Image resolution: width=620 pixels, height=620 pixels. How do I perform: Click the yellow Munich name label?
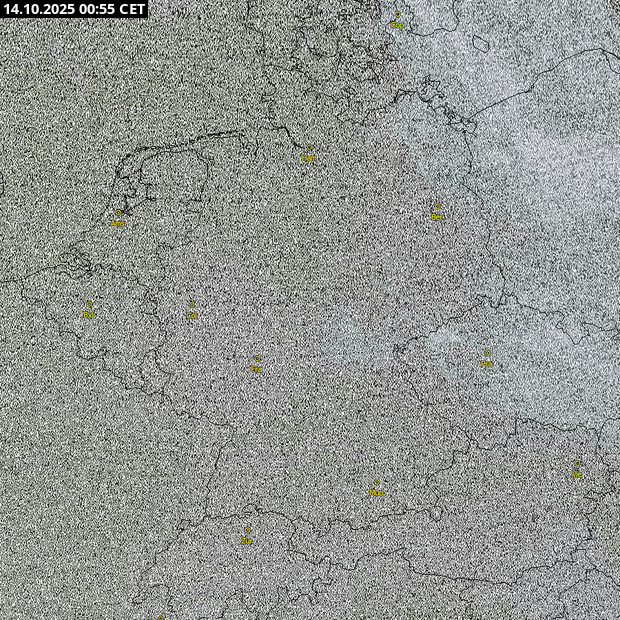pos(377,492)
